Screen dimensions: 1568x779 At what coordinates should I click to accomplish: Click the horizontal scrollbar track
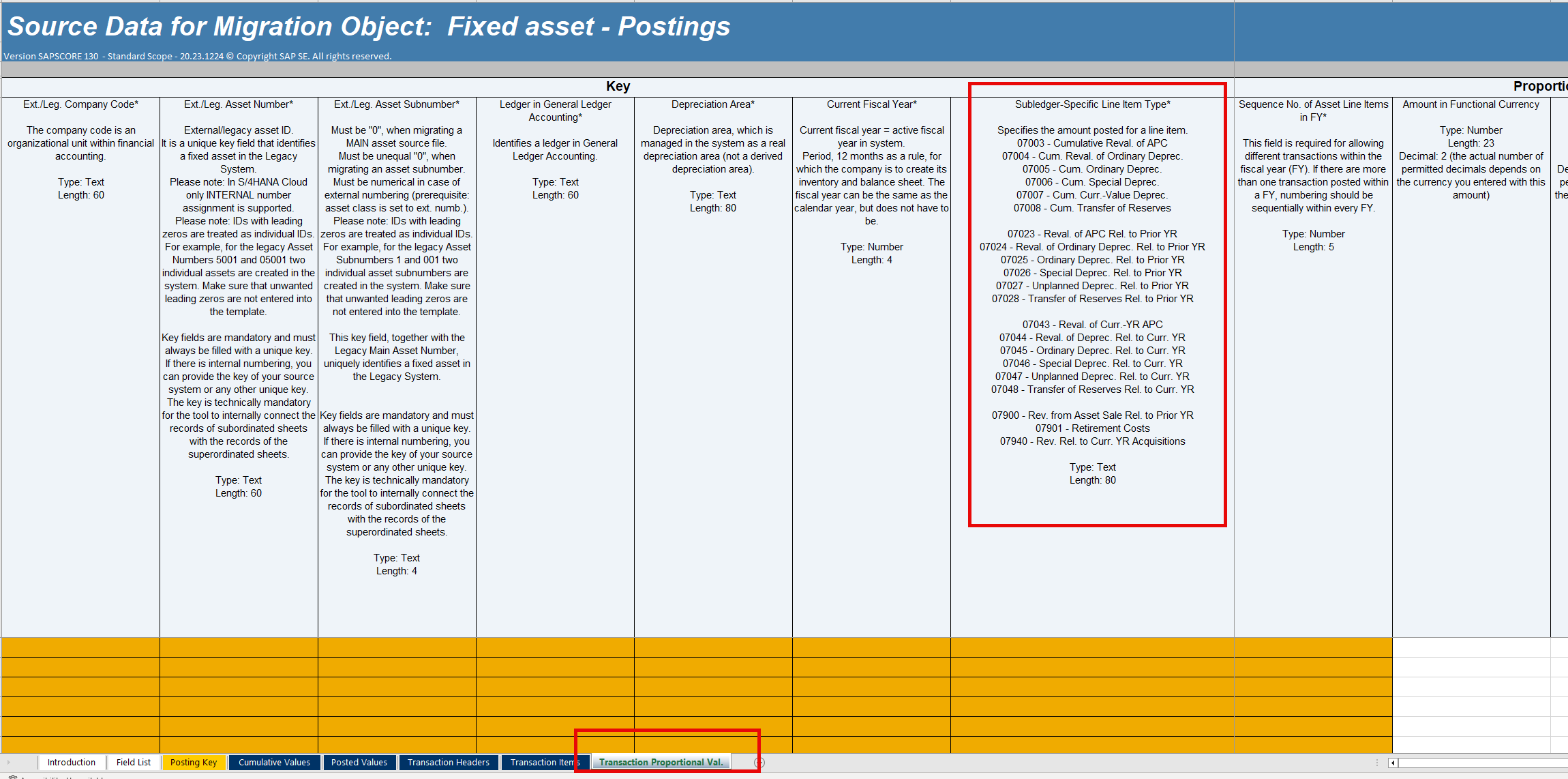point(1483,763)
